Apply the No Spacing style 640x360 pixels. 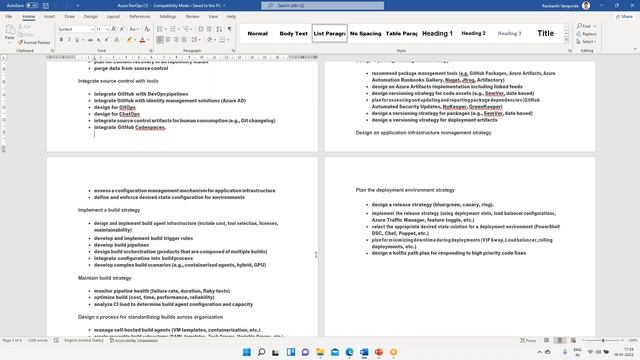point(365,33)
